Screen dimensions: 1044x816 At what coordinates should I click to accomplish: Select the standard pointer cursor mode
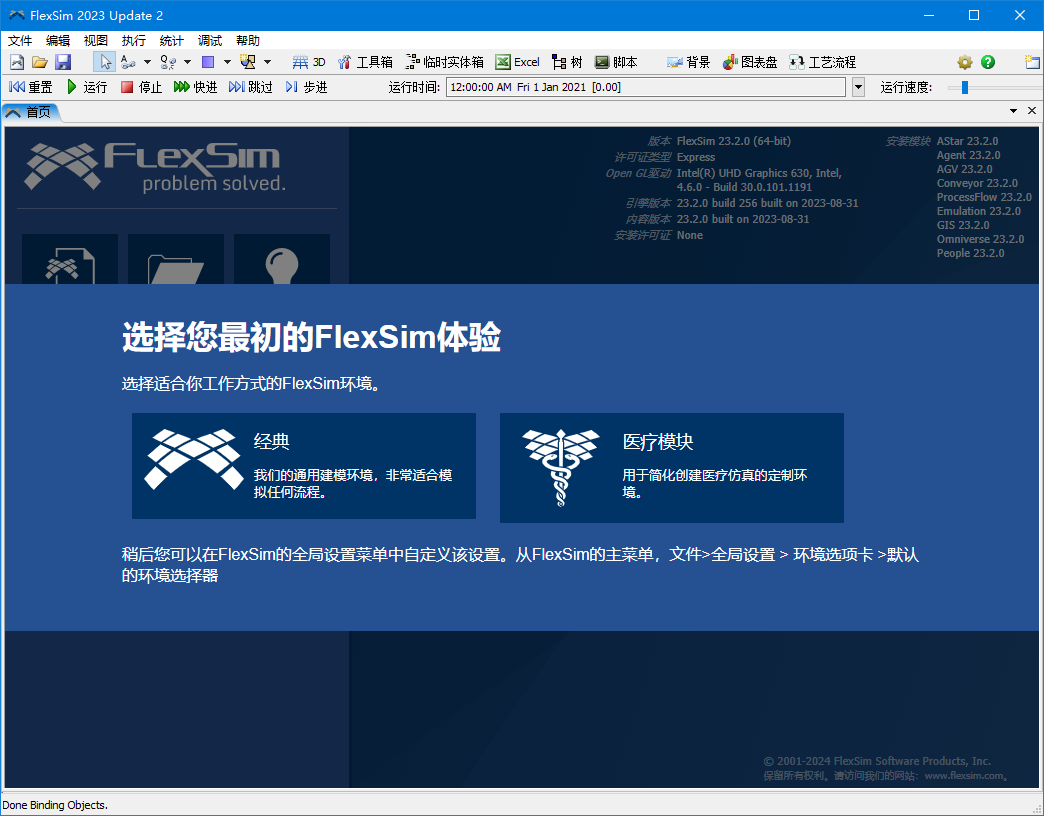(x=105, y=63)
